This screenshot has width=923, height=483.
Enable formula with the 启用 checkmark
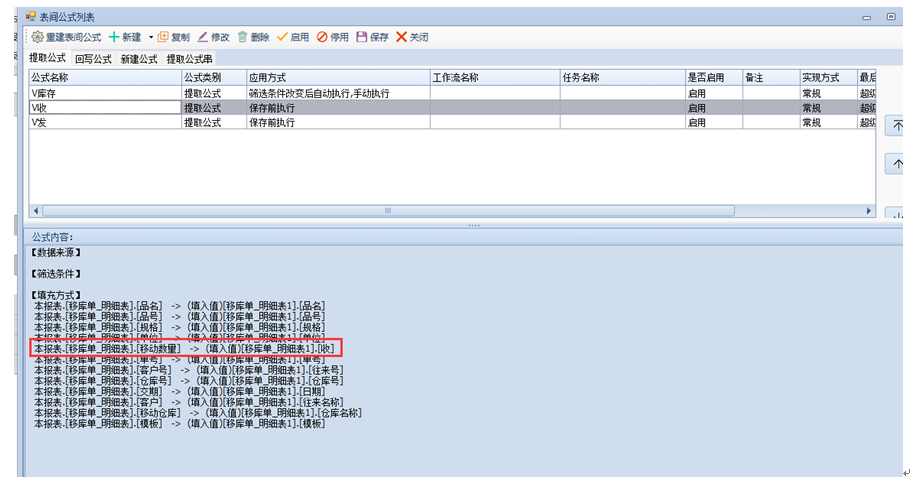(282, 37)
